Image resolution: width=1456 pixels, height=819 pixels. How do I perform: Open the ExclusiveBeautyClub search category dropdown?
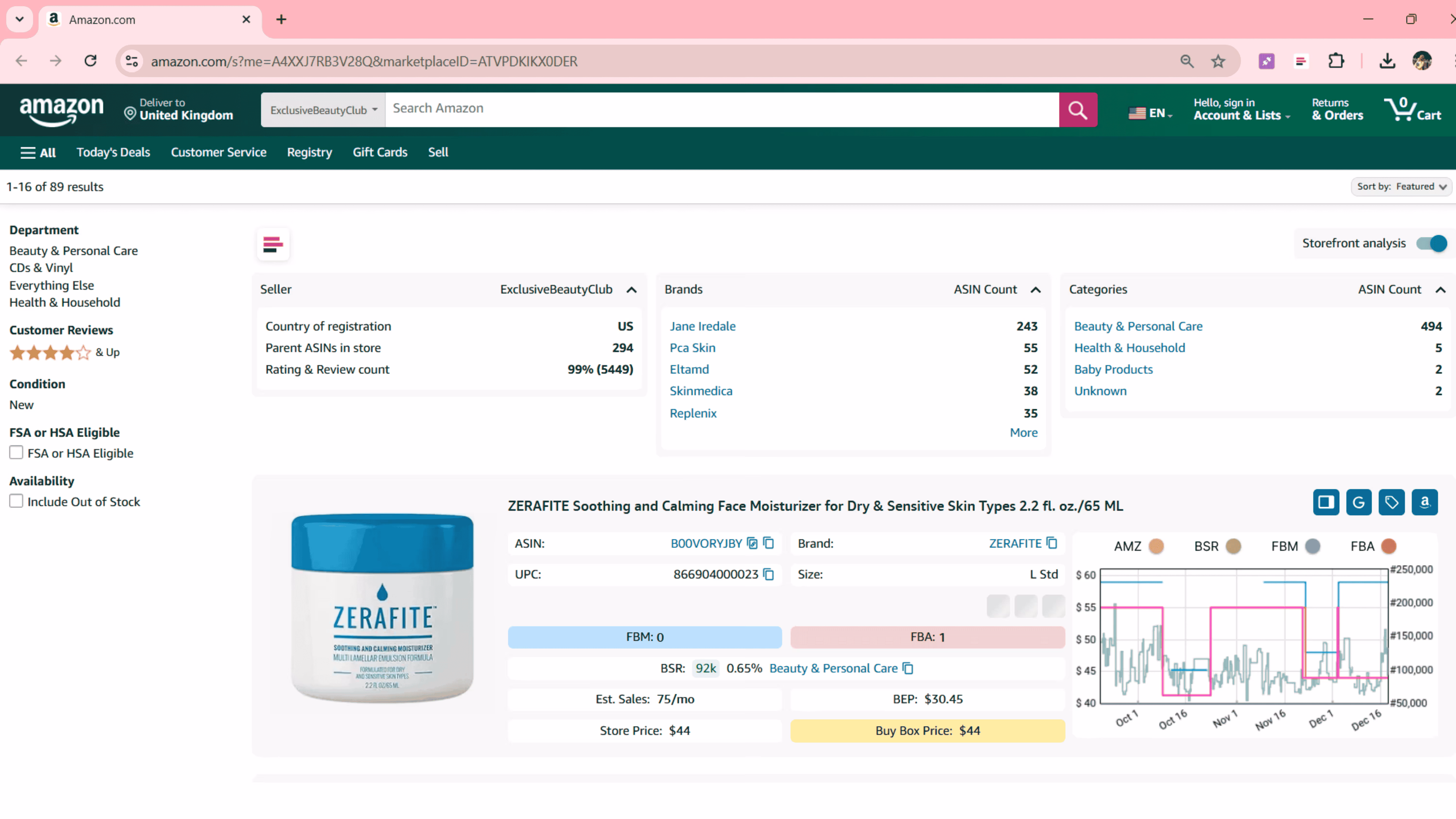[322, 110]
